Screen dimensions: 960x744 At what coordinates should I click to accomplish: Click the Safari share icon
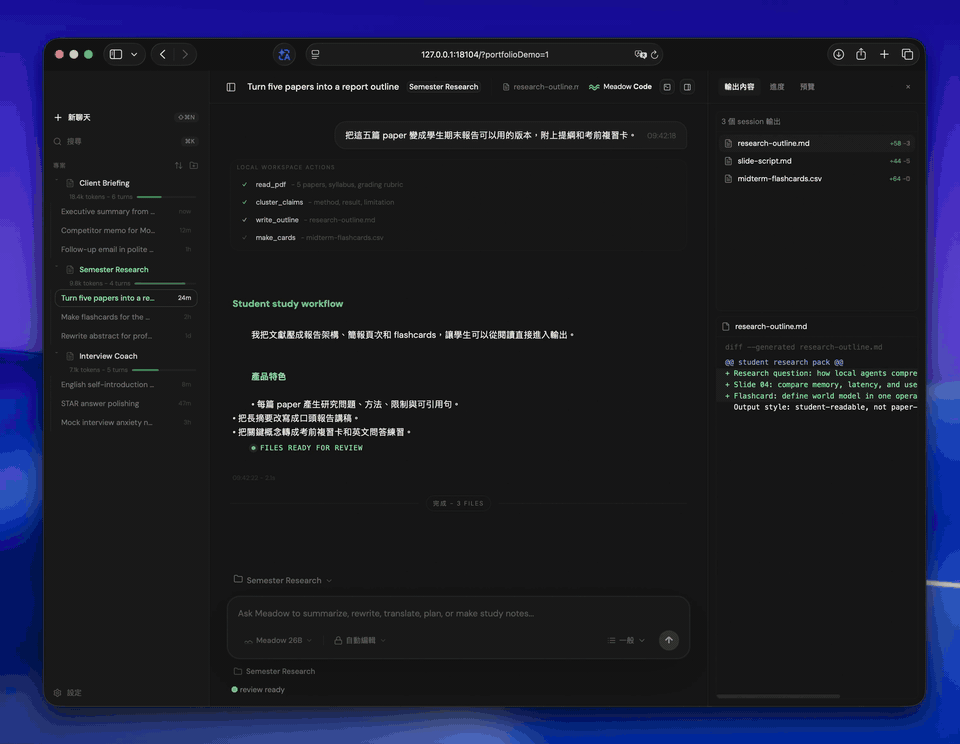(x=861, y=54)
